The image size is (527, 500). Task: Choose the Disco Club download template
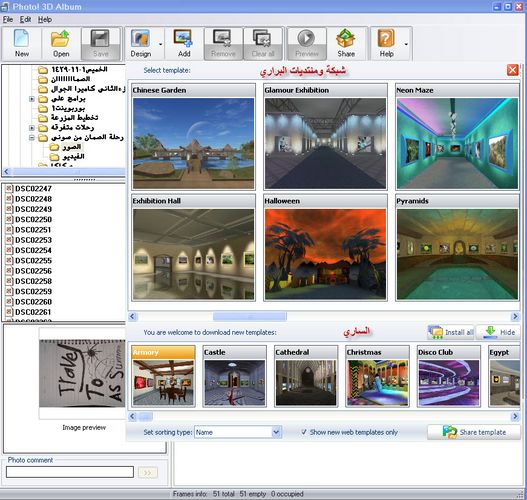click(449, 376)
